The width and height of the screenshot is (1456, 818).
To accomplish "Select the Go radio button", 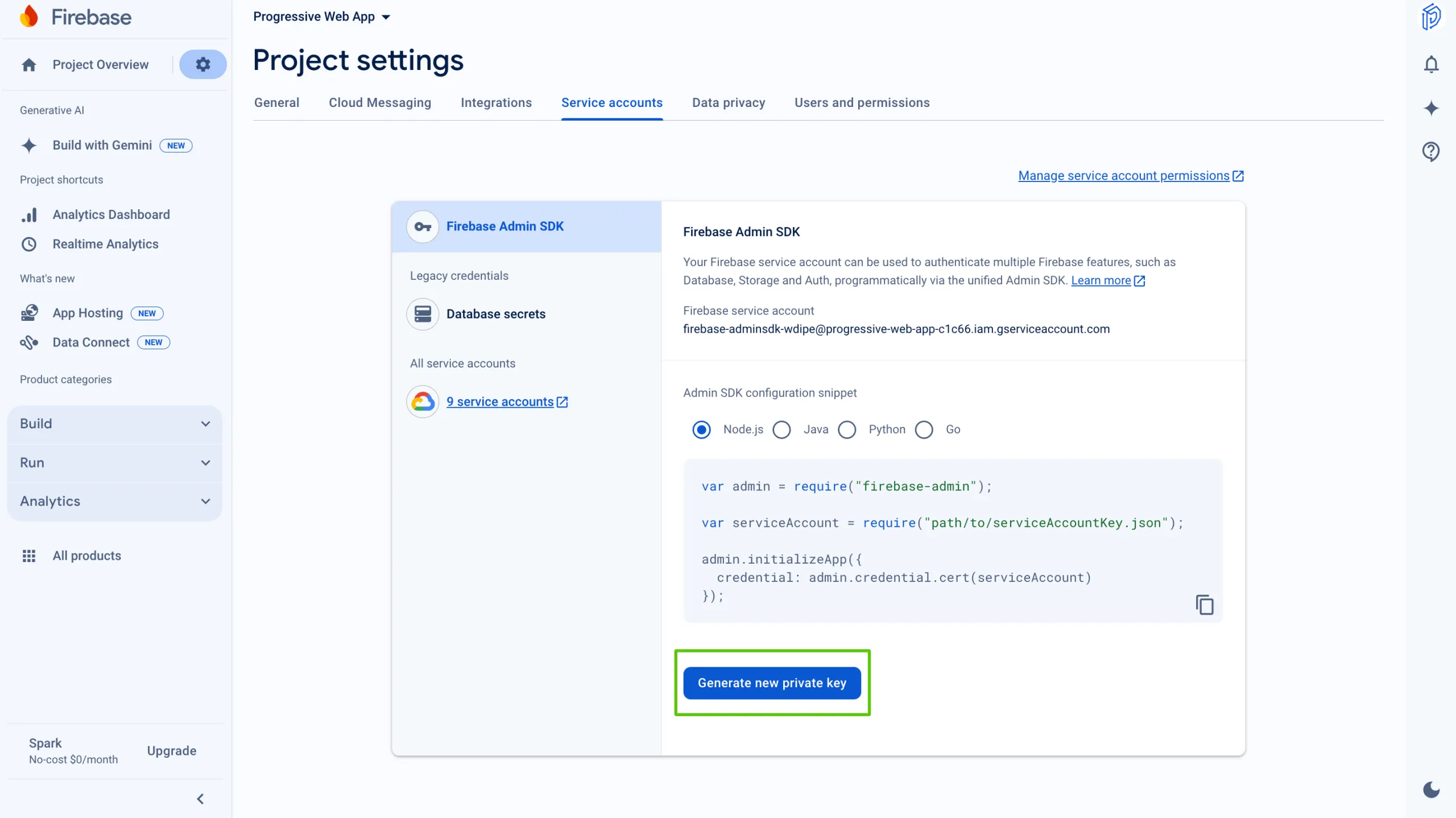I will (924, 429).
